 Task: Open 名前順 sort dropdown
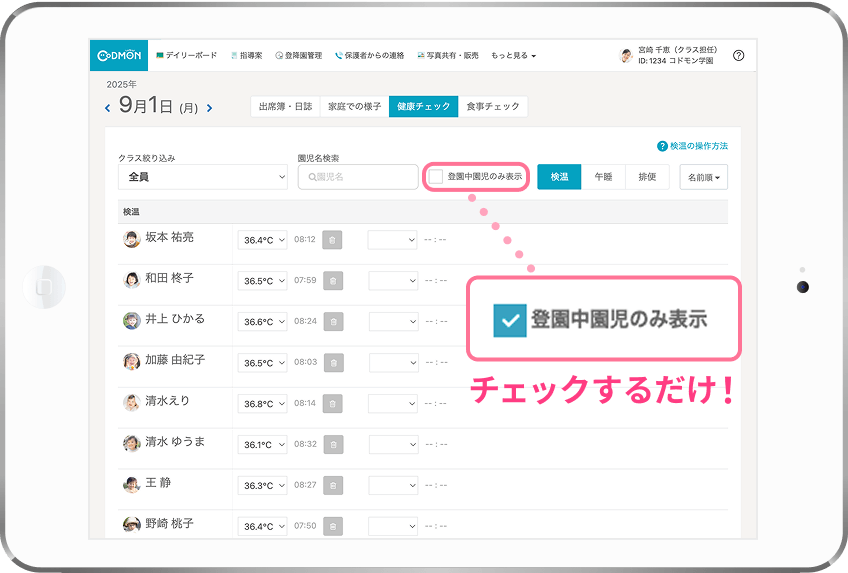pyautogui.click(x=703, y=177)
